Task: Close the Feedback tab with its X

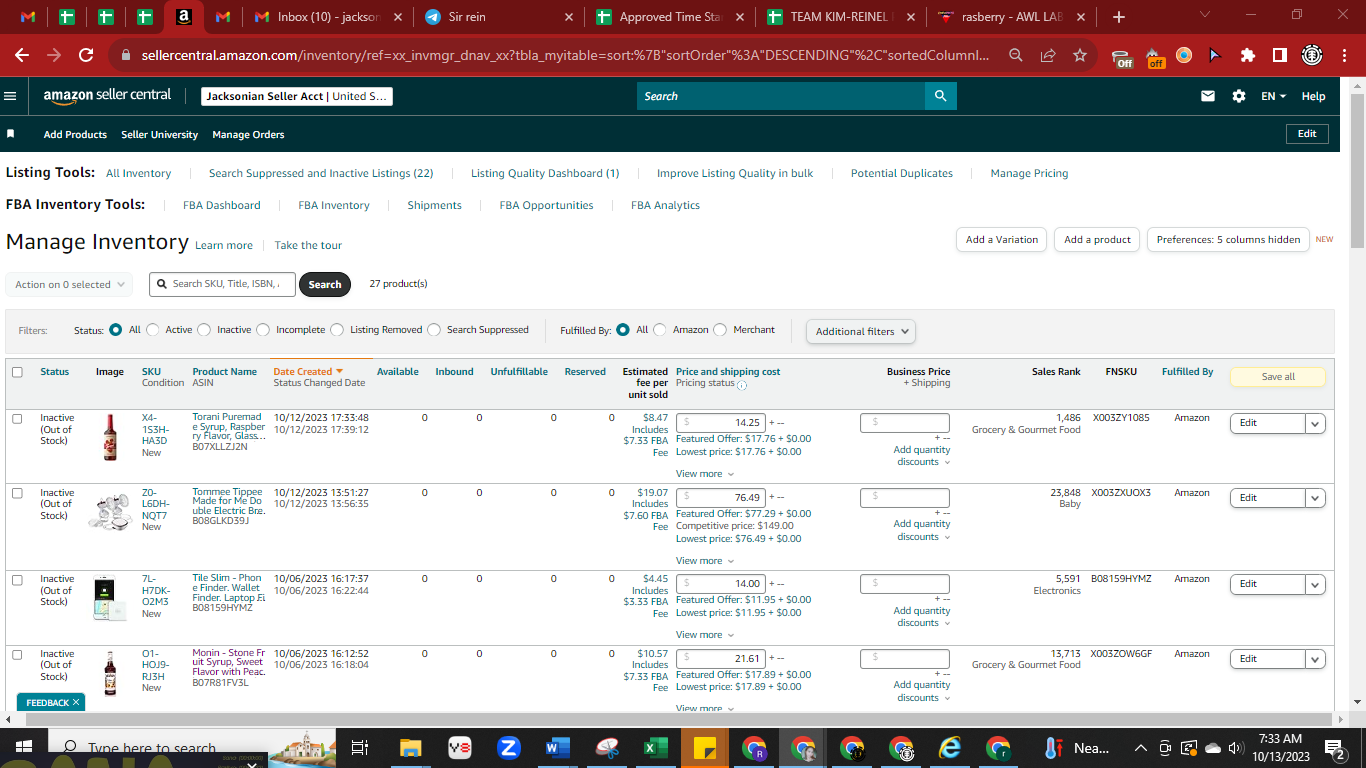Action: (x=75, y=703)
